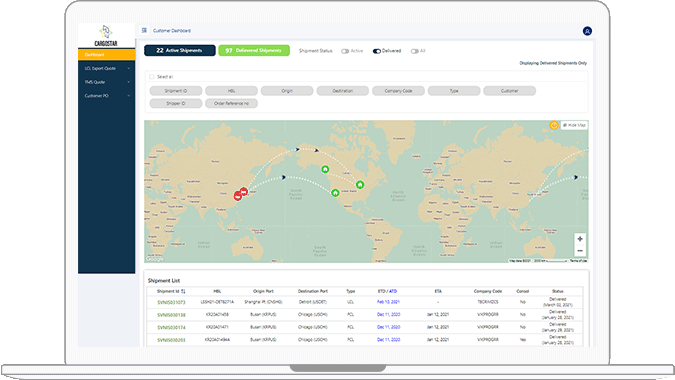Click the Origin Port column header
The height and width of the screenshot is (380, 675).
coord(263,291)
